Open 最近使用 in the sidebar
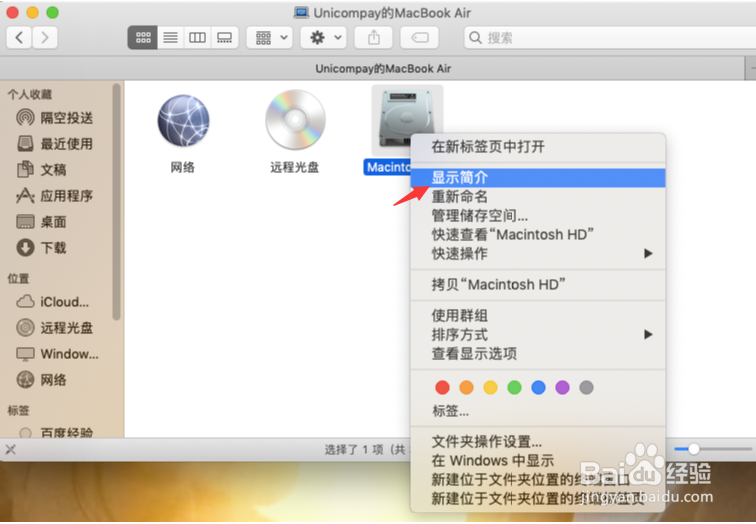Image resolution: width=756 pixels, height=524 pixels. pos(54,144)
